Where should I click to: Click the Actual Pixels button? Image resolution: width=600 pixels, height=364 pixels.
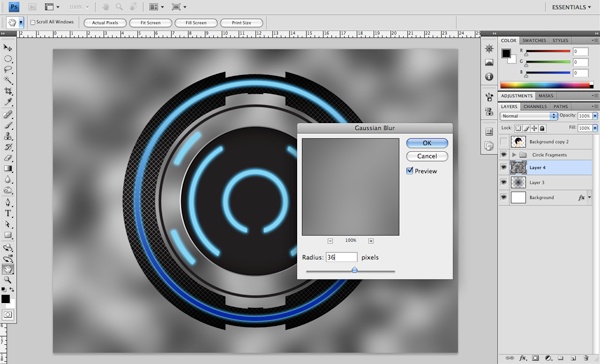(x=105, y=23)
